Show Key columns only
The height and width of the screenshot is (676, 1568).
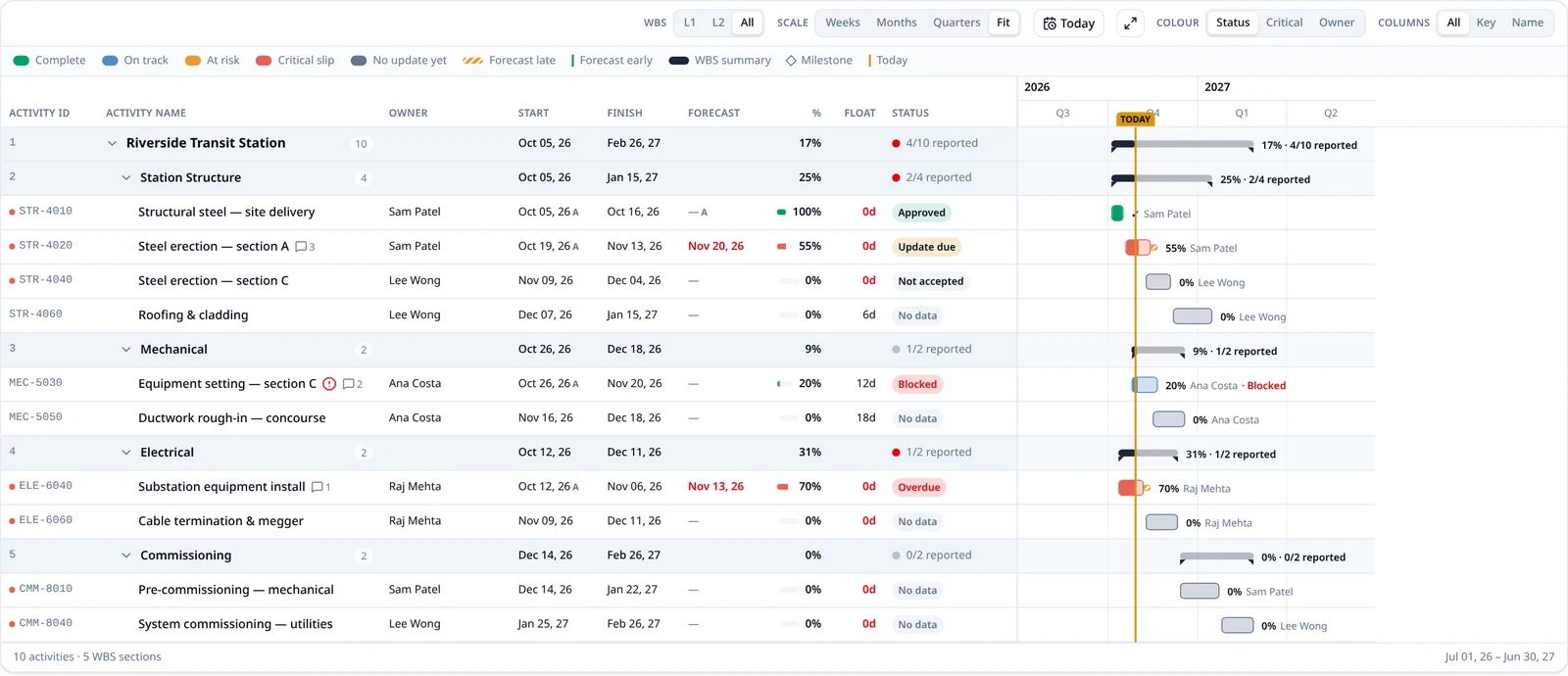pyautogui.click(x=1486, y=23)
